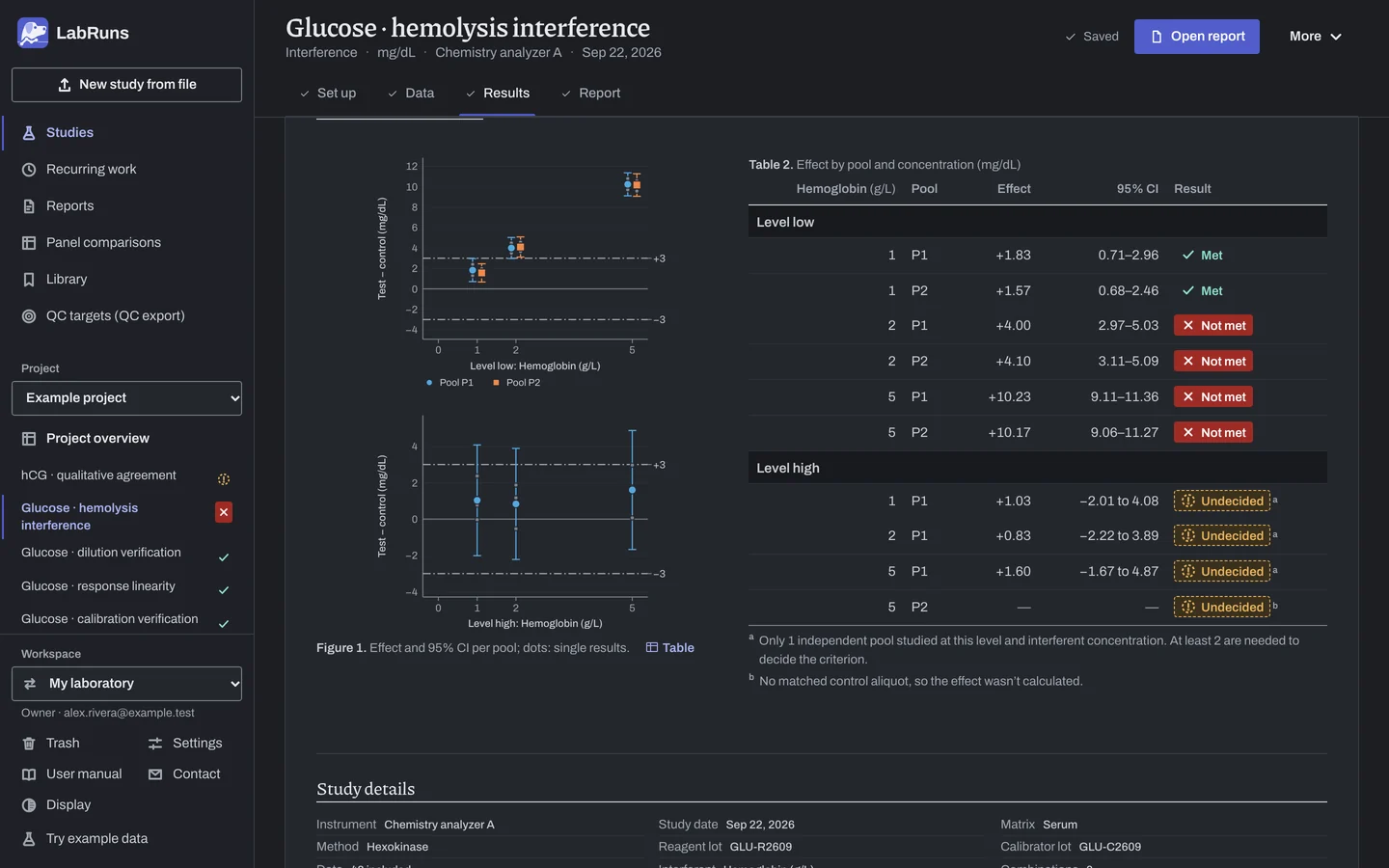Click the Settings sliders icon
Screen dimensions: 1389x868
coord(155,744)
